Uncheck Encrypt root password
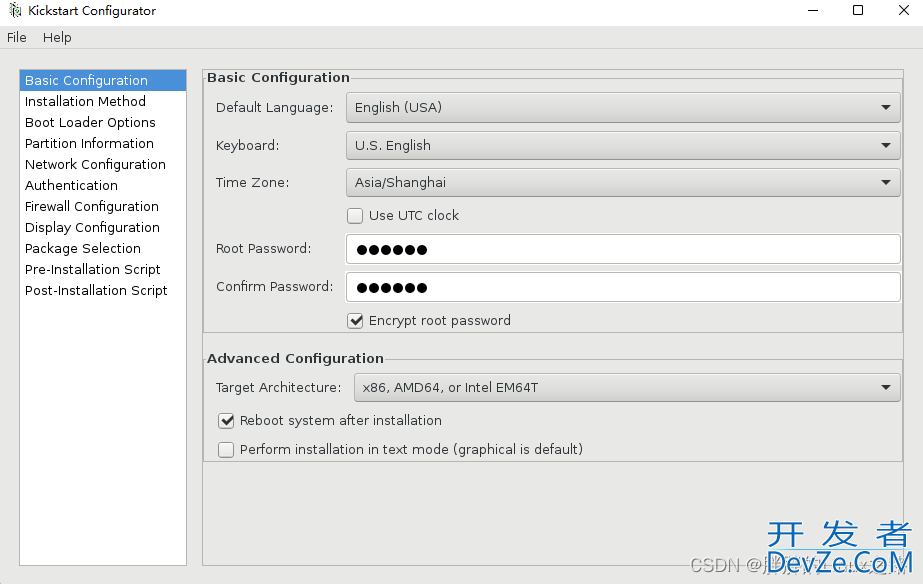The image size is (923, 584). point(355,321)
